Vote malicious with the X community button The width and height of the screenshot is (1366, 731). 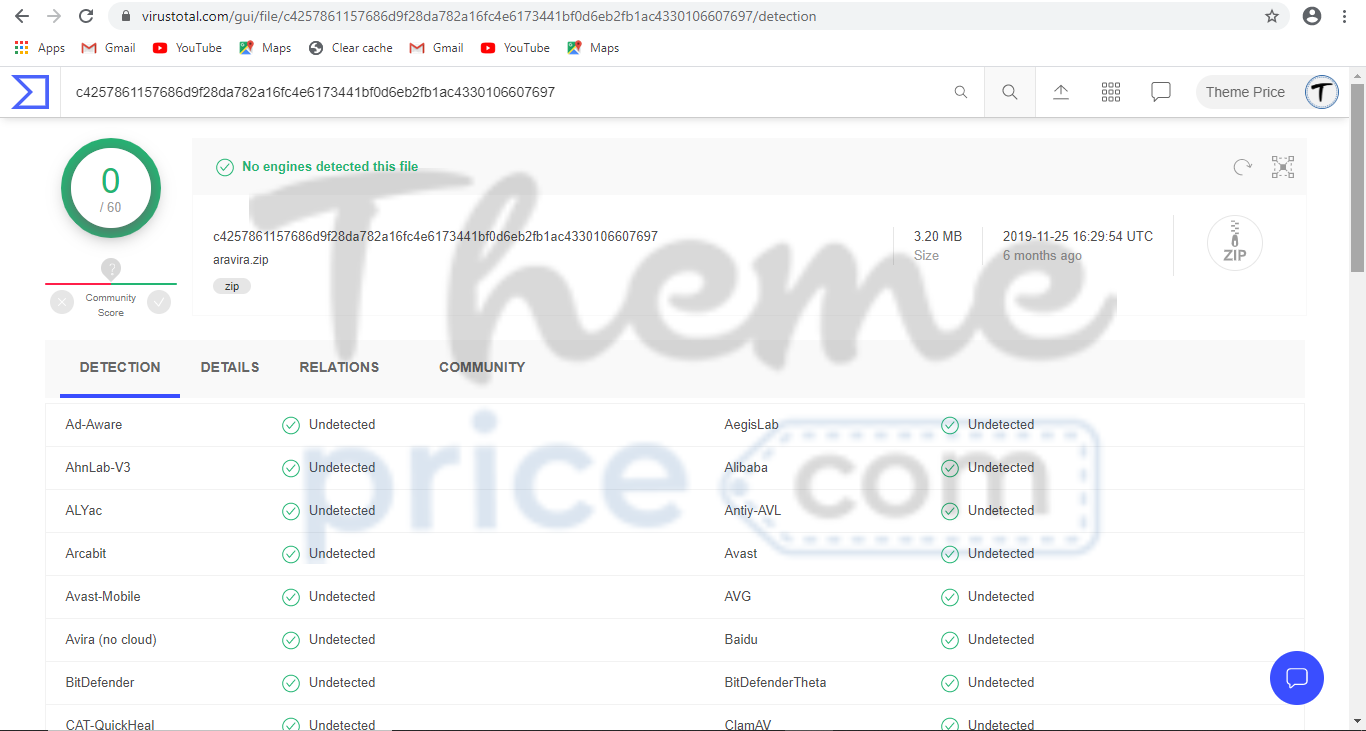(62, 302)
